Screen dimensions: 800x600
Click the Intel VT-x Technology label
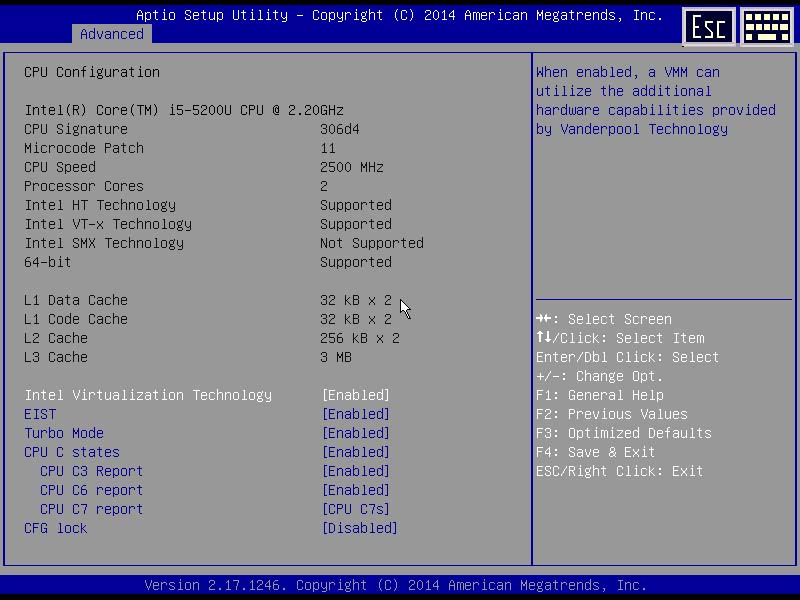[x=108, y=224]
